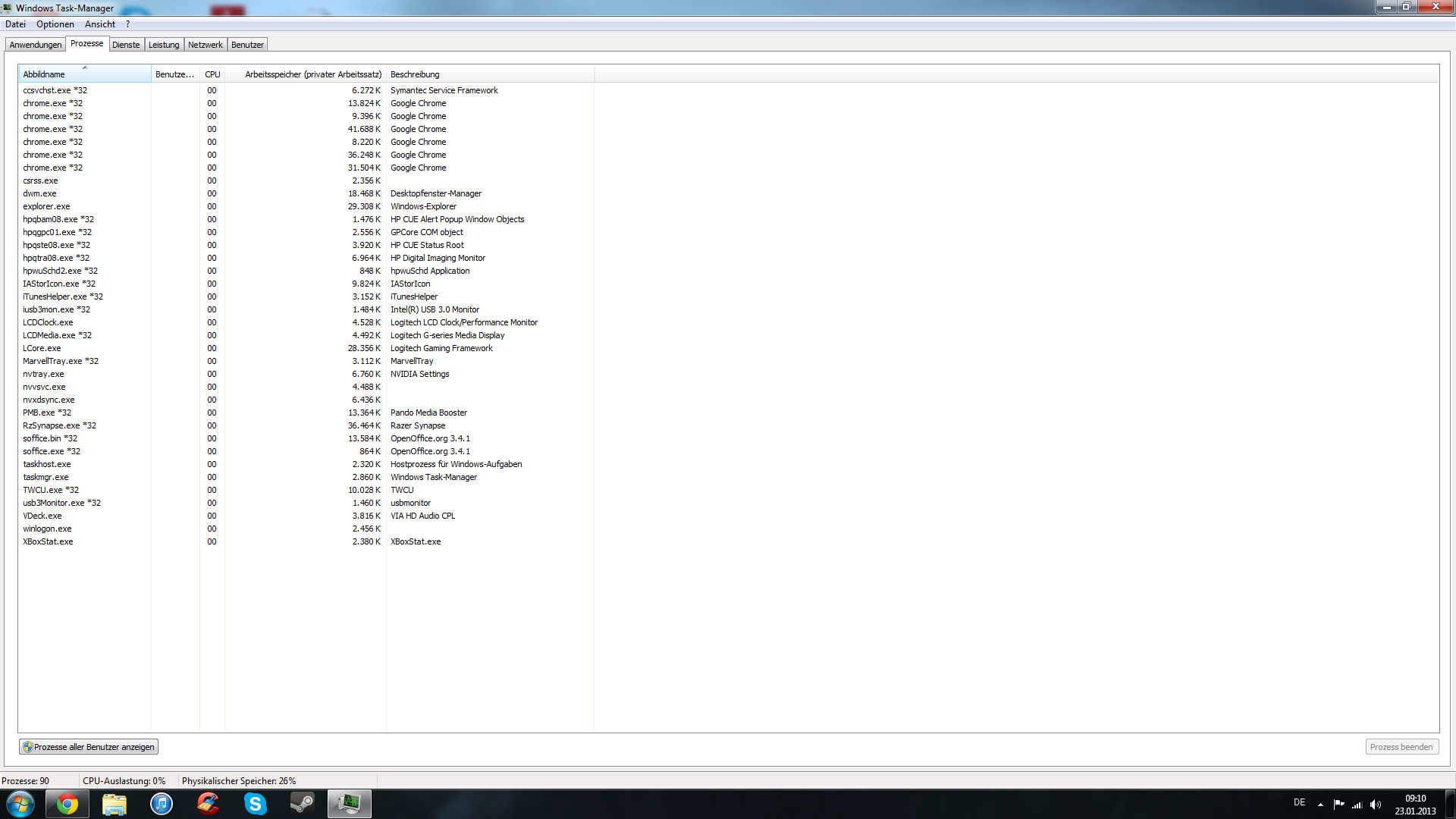
Task: Open Action Center flag tray icon
Action: pyautogui.click(x=1338, y=805)
